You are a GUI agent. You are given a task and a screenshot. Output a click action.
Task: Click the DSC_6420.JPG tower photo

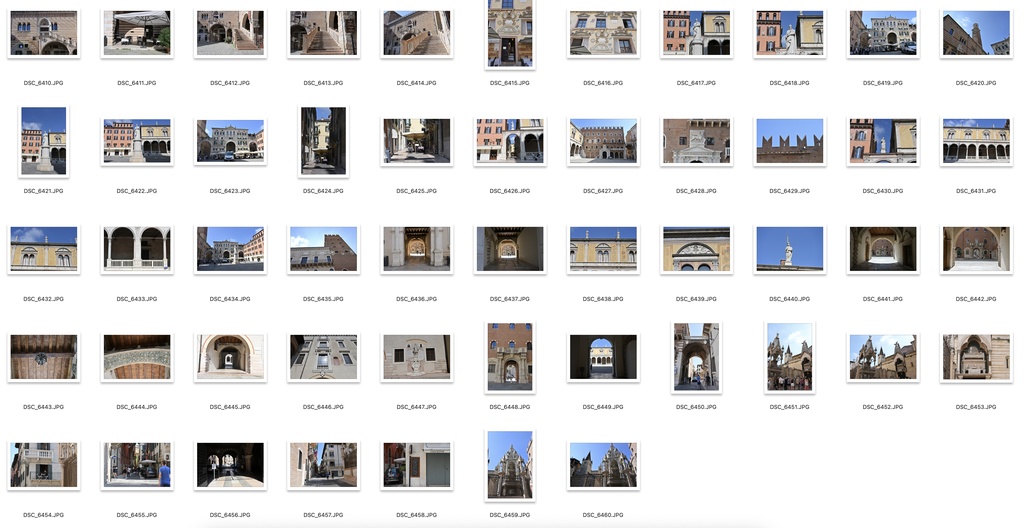click(976, 33)
